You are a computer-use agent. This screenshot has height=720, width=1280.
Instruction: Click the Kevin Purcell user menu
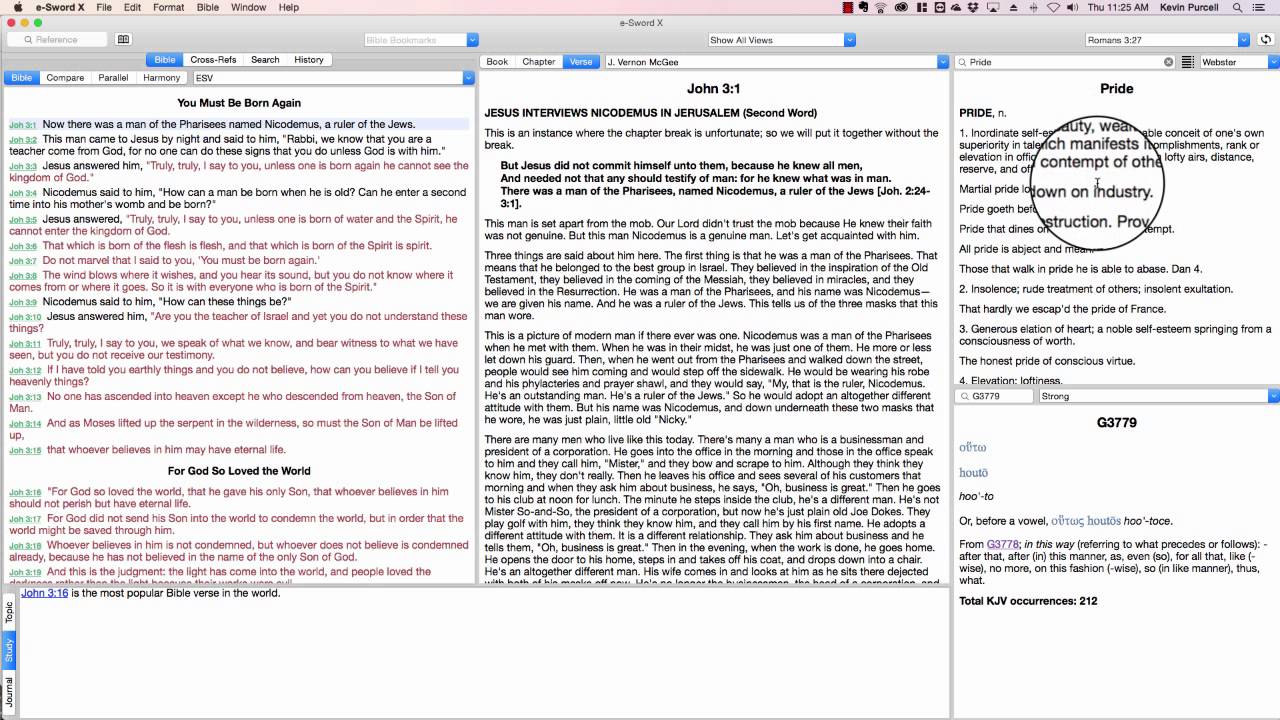[1189, 7]
